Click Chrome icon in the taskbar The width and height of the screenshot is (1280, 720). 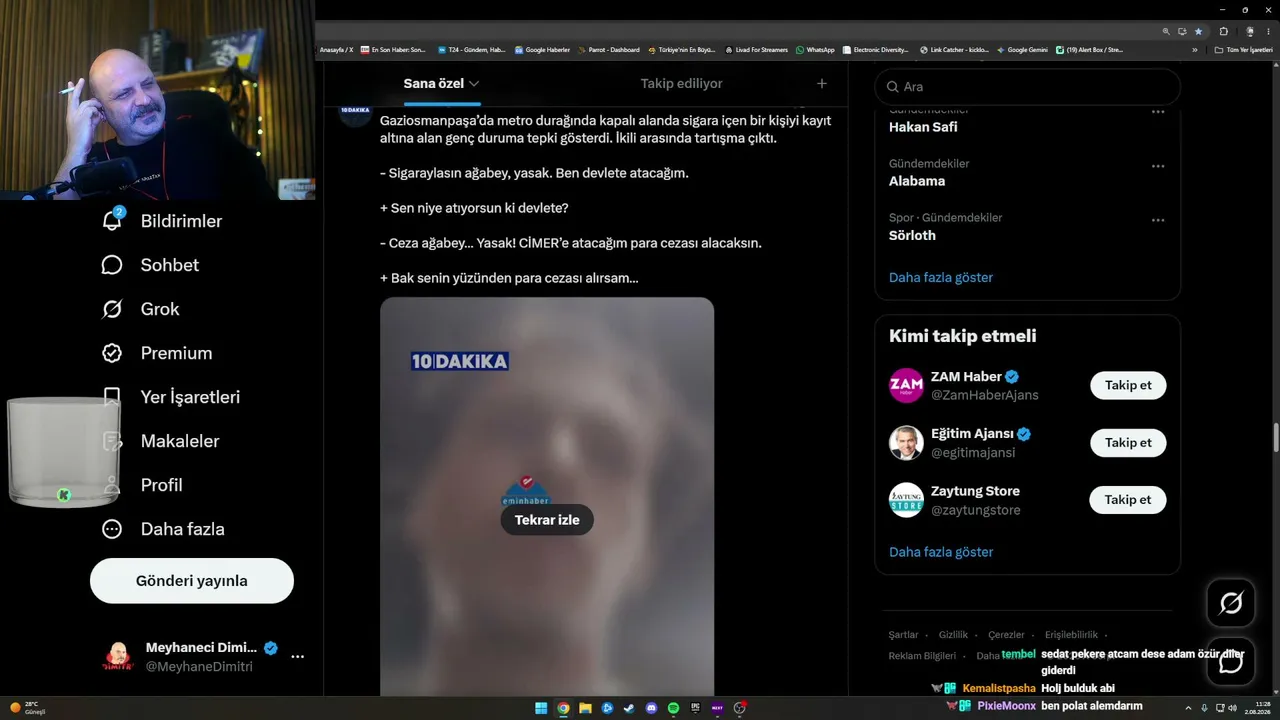click(563, 708)
